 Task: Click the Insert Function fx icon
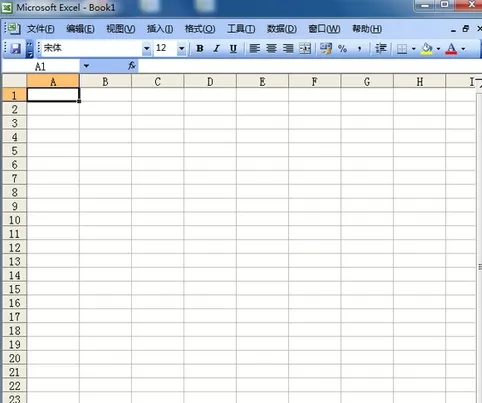(132, 66)
